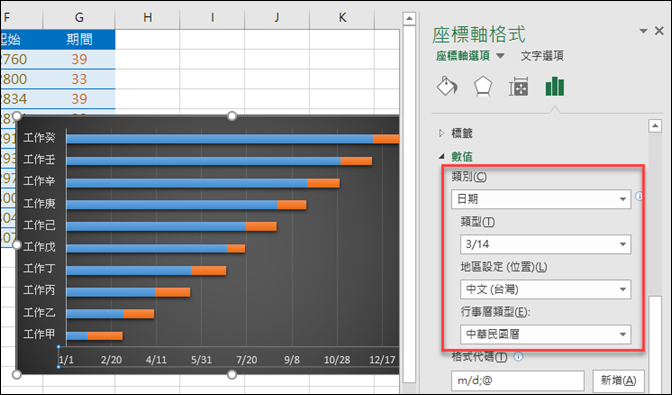Click the pane scrollbar up arrow
The width and height of the screenshot is (672, 395).
point(655,126)
